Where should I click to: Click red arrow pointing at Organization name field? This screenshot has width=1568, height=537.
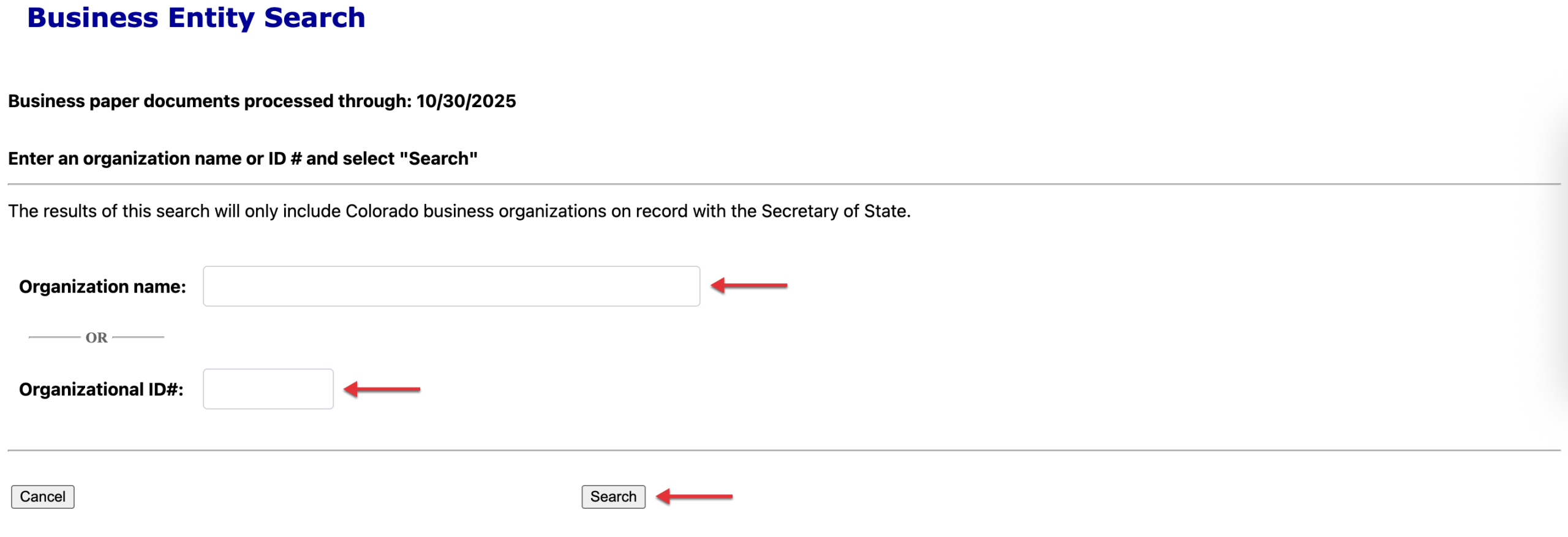point(748,285)
